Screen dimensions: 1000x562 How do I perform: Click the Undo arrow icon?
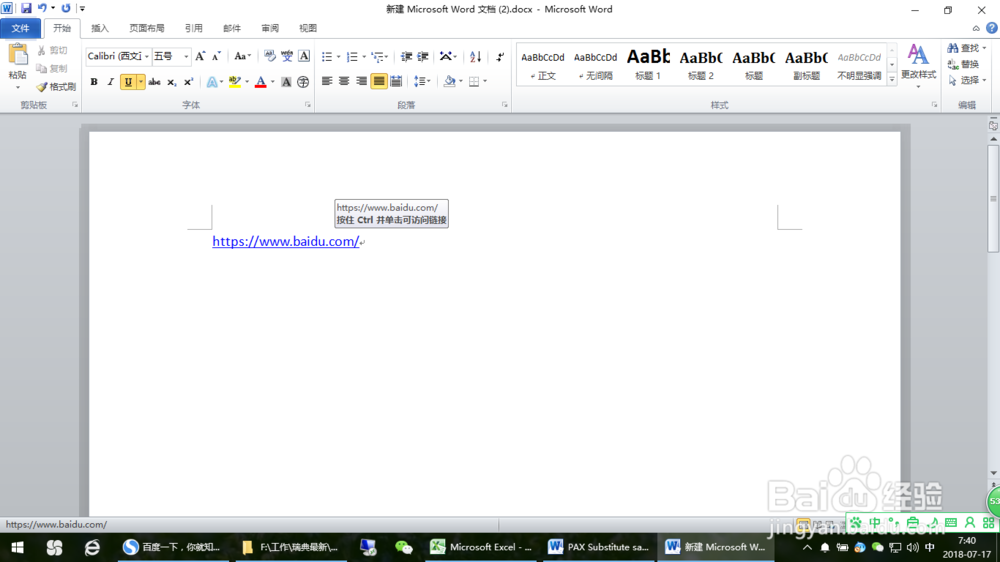(x=42, y=8)
